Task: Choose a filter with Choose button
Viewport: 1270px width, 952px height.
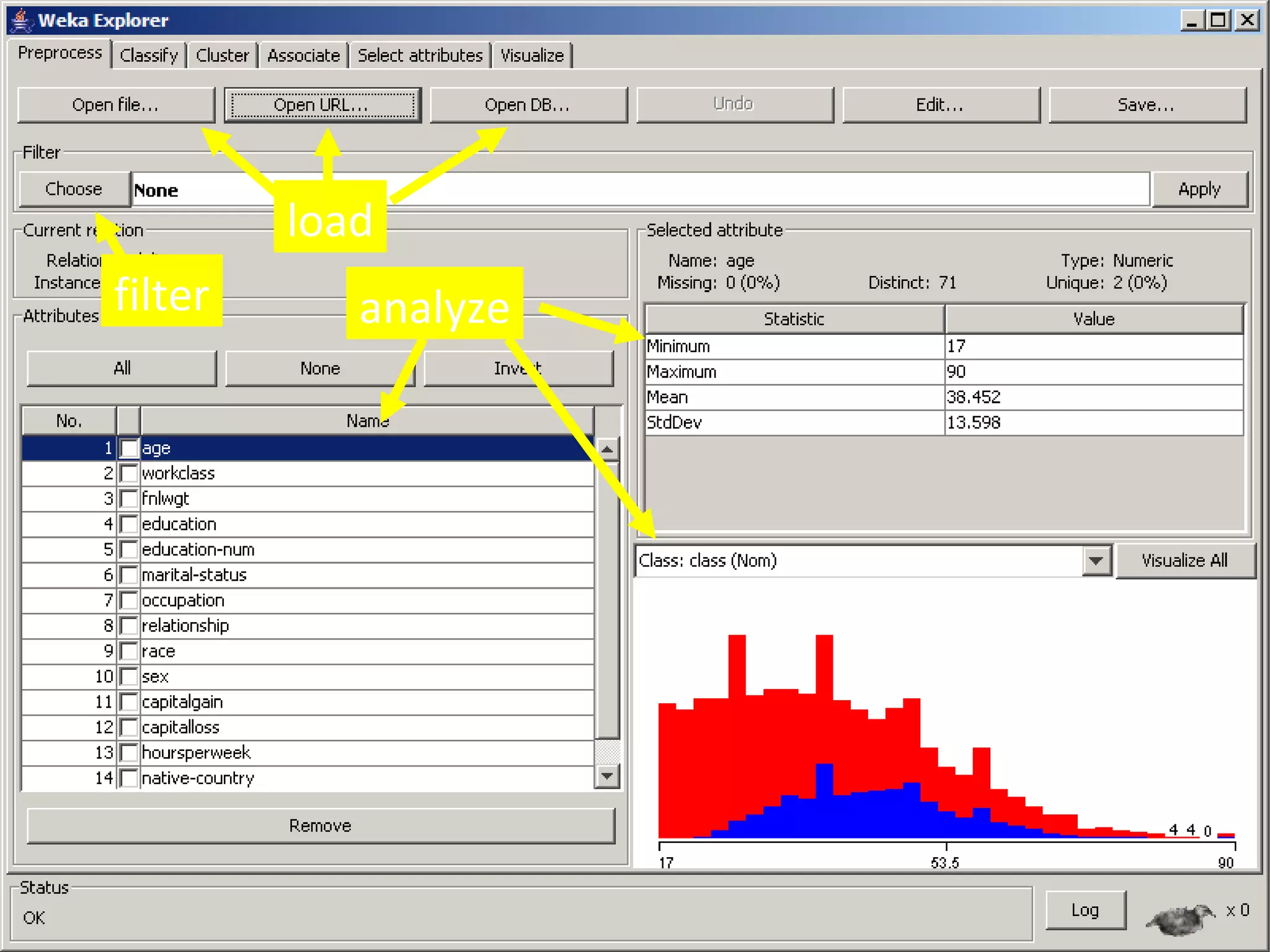Action: [74, 189]
